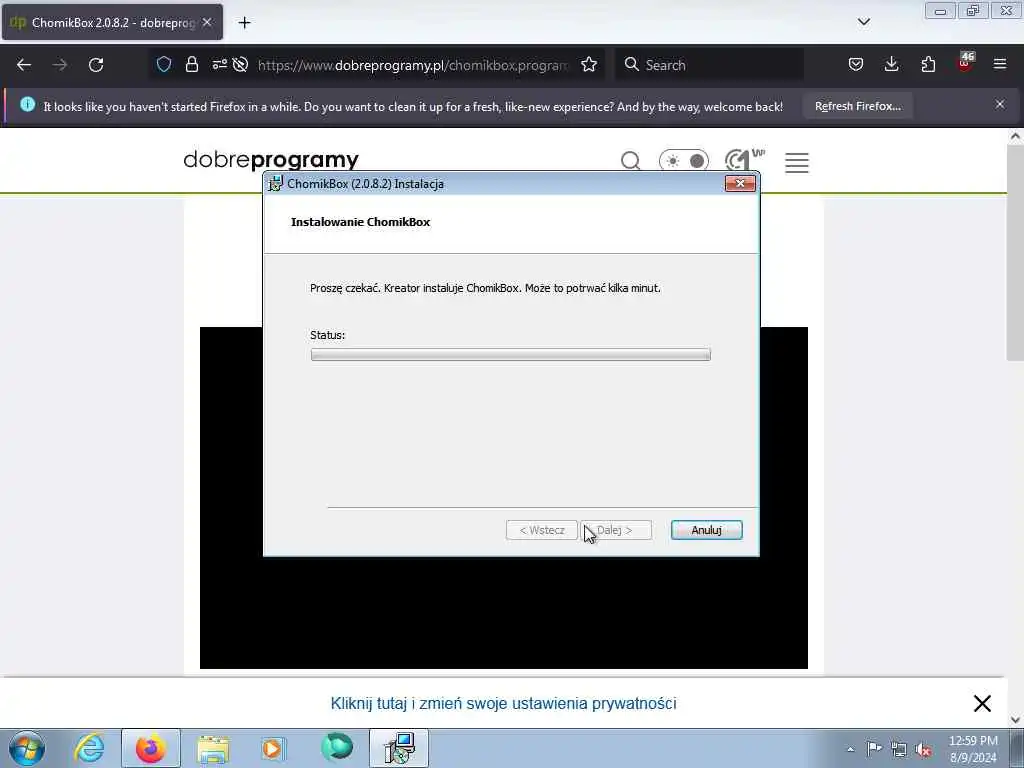Go back using the Firefox back arrow

24,65
